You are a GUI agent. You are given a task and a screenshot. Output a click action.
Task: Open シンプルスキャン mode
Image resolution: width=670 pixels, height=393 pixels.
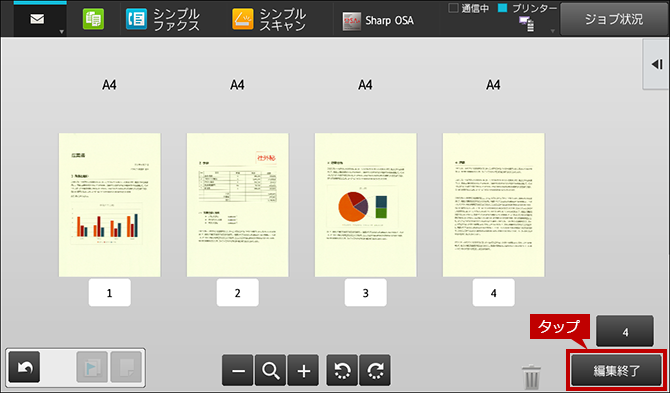(x=269, y=20)
